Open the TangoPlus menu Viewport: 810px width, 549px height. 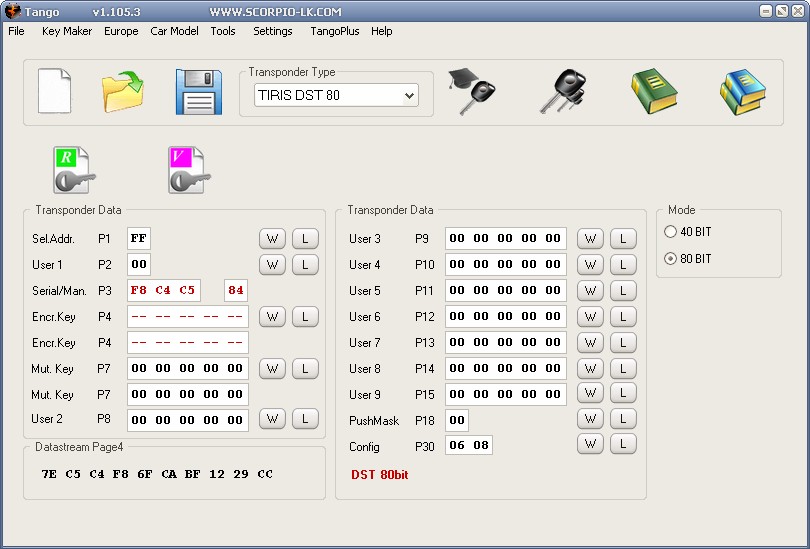click(334, 31)
